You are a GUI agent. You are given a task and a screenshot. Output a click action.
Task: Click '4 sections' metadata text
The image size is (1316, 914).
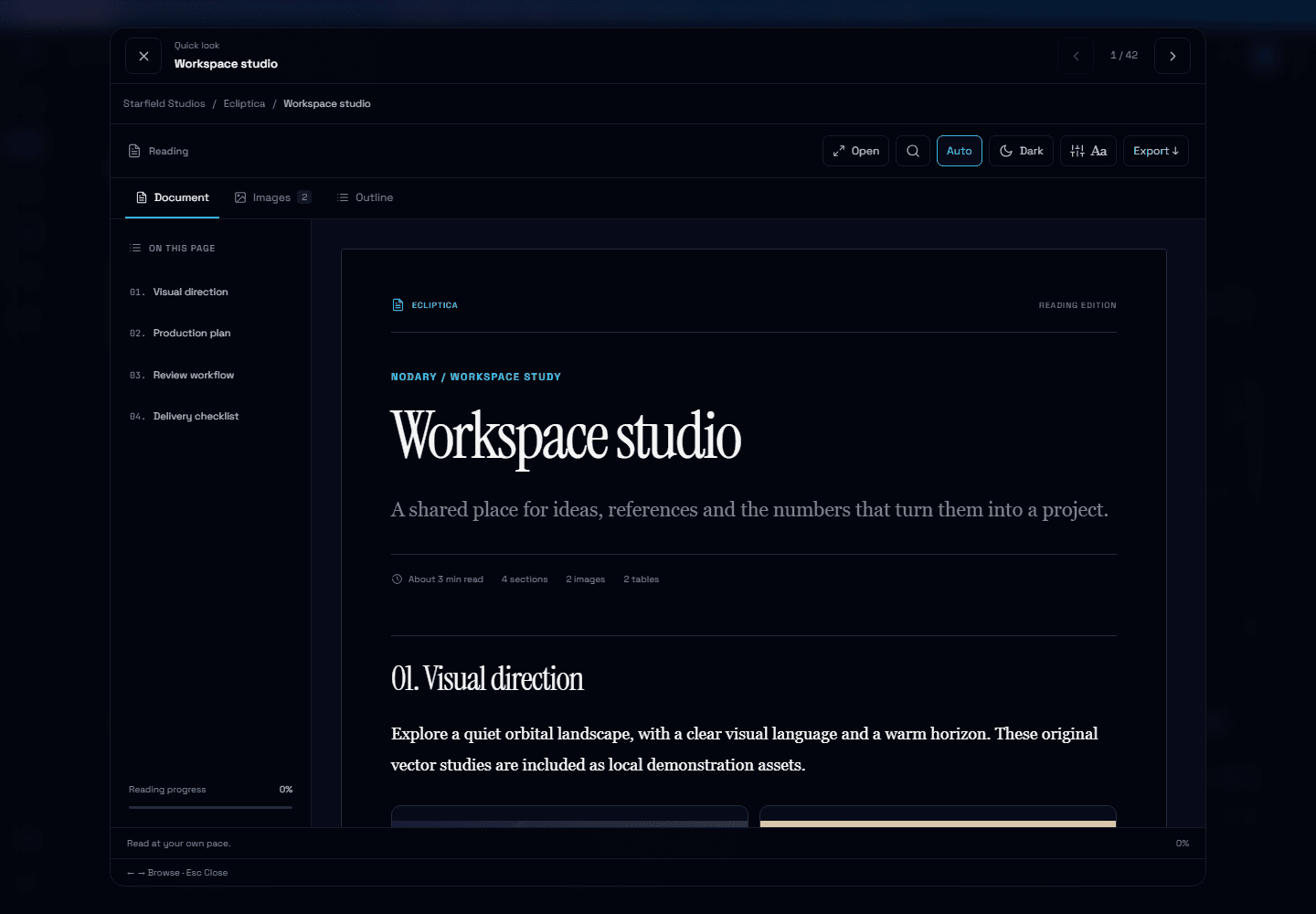pos(525,579)
